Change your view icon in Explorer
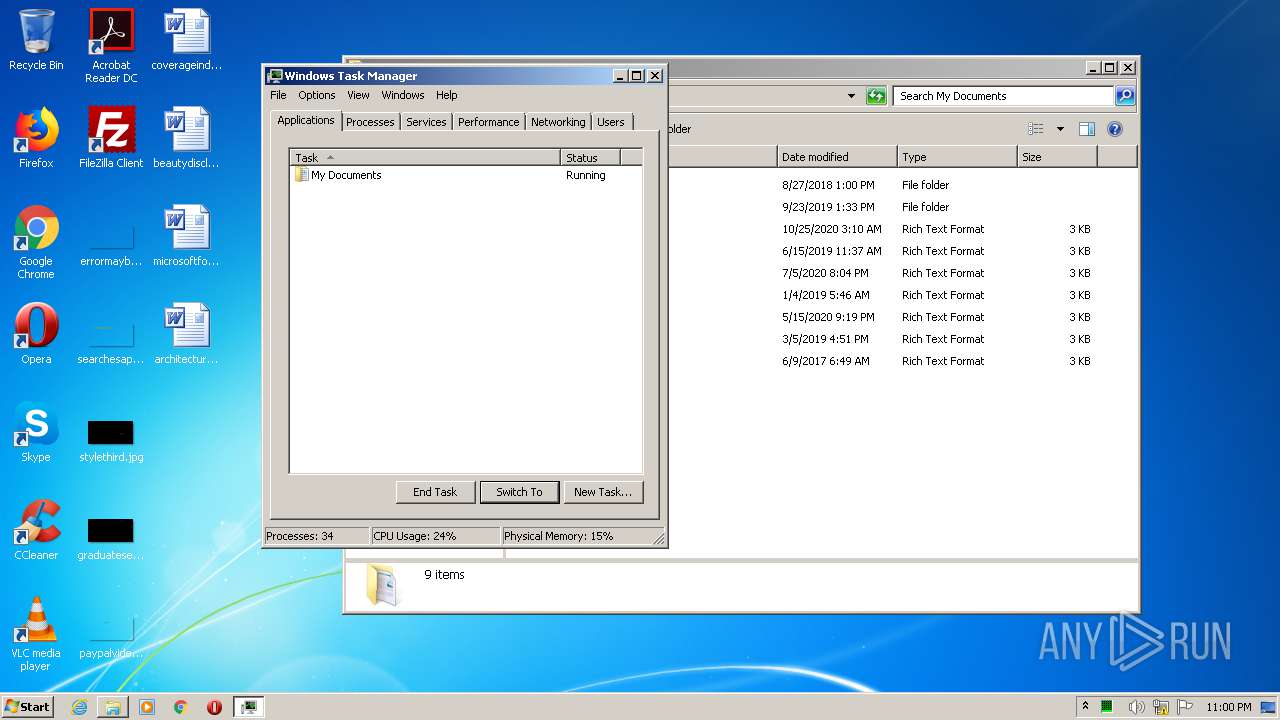This screenshot has width=1280, height=720. (x=1036, y=129)
